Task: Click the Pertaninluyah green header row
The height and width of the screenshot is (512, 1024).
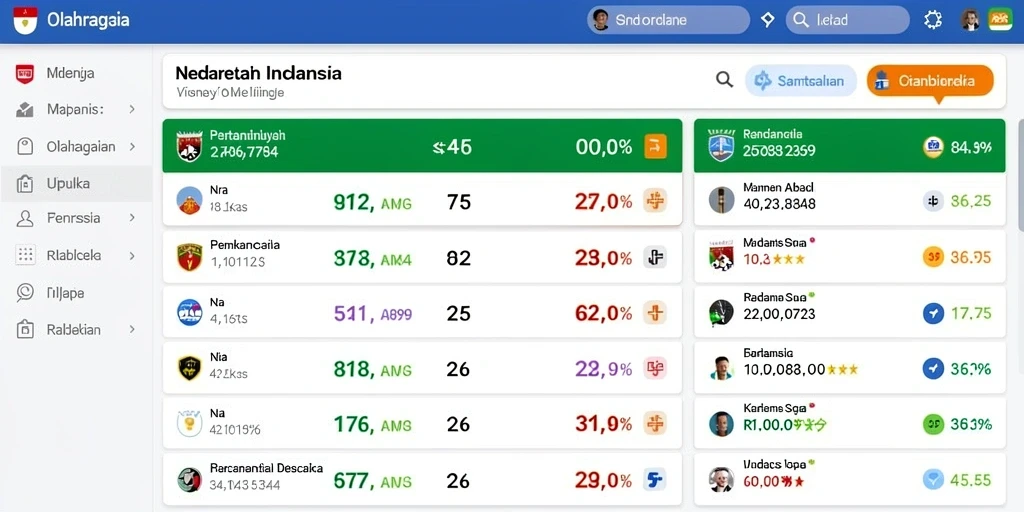Action: pyautogui.click(x=423, y=146)
